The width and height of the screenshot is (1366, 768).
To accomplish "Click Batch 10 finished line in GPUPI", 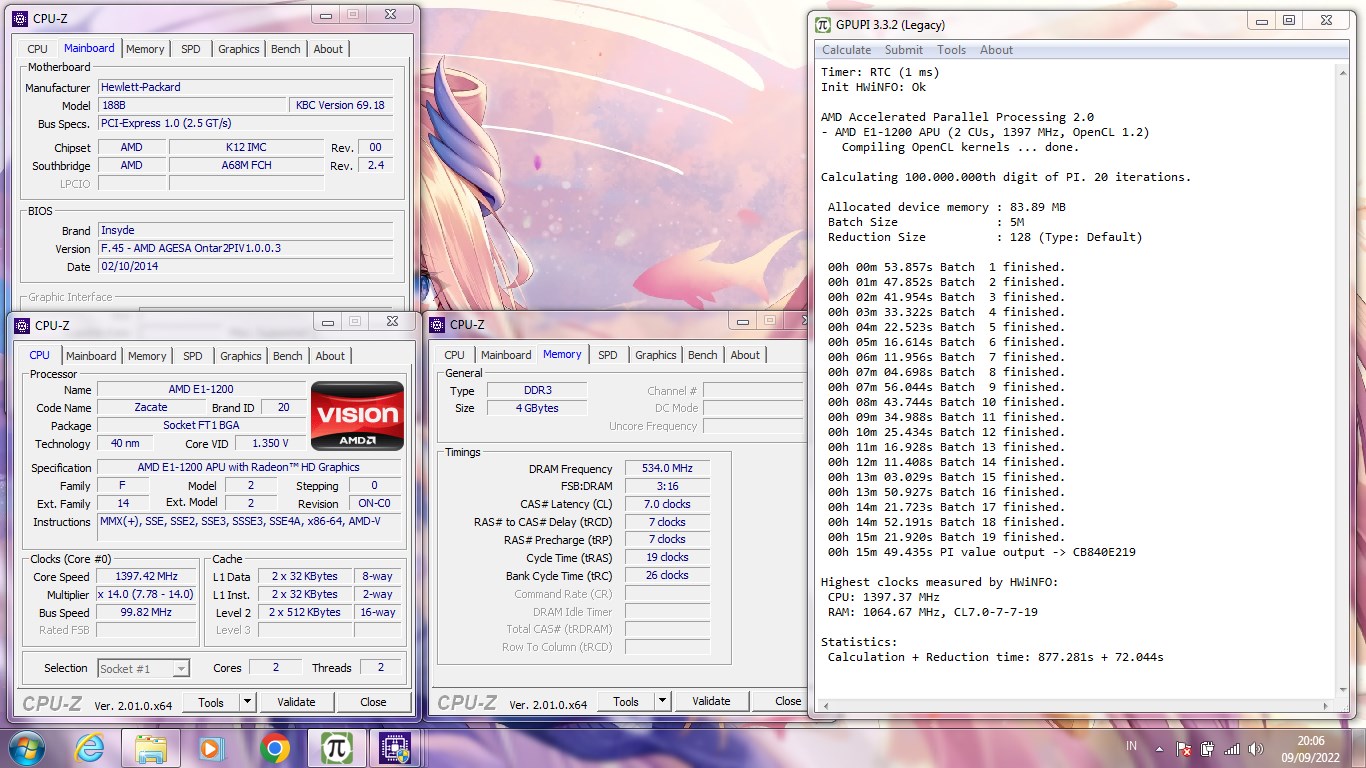I will pos(946,402).
